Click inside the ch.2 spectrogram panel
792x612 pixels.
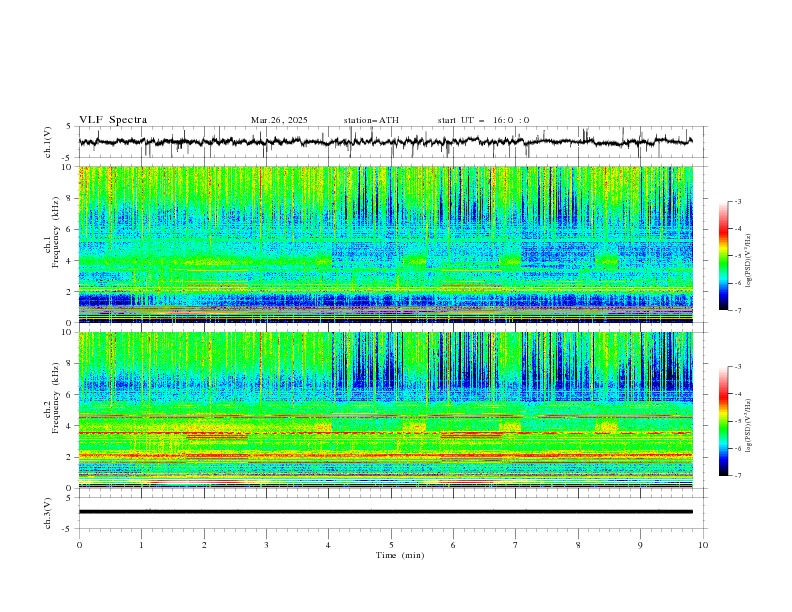(386, 410)
